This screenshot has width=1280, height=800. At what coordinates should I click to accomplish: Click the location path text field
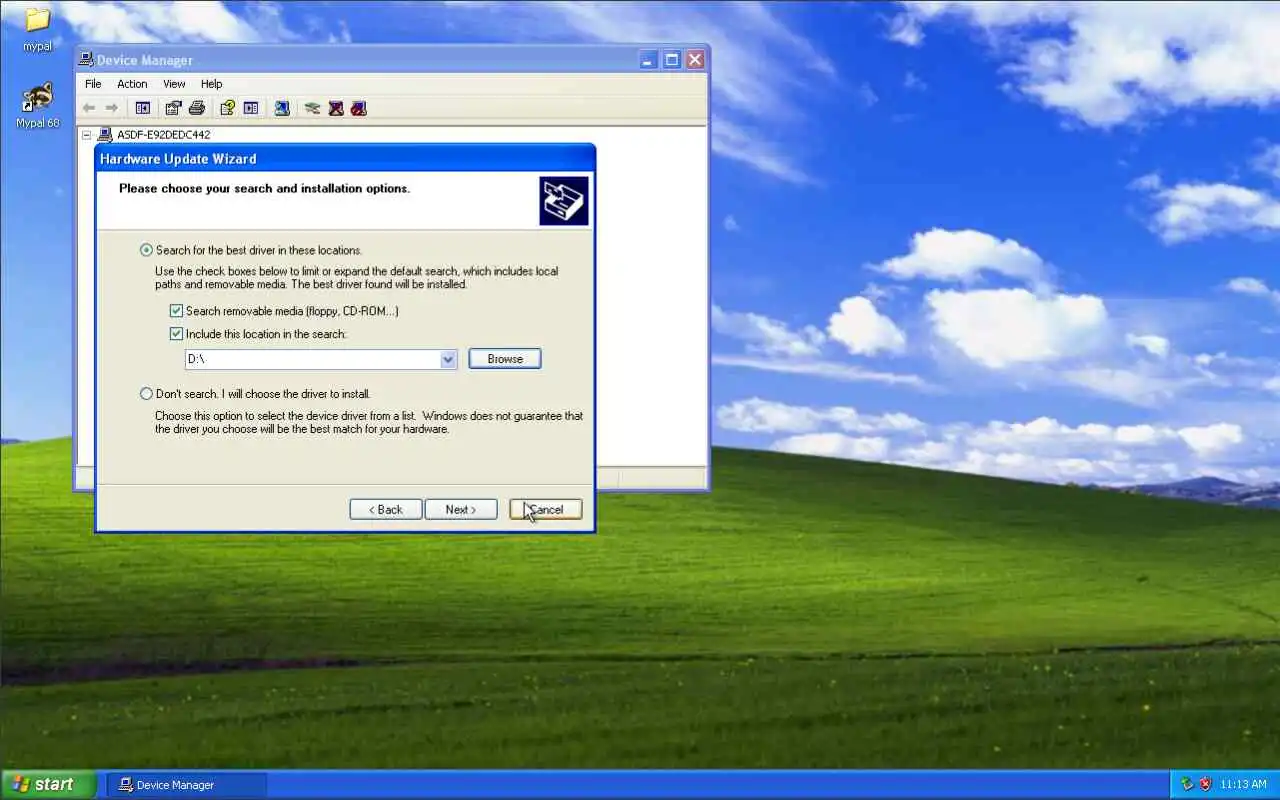312,359
